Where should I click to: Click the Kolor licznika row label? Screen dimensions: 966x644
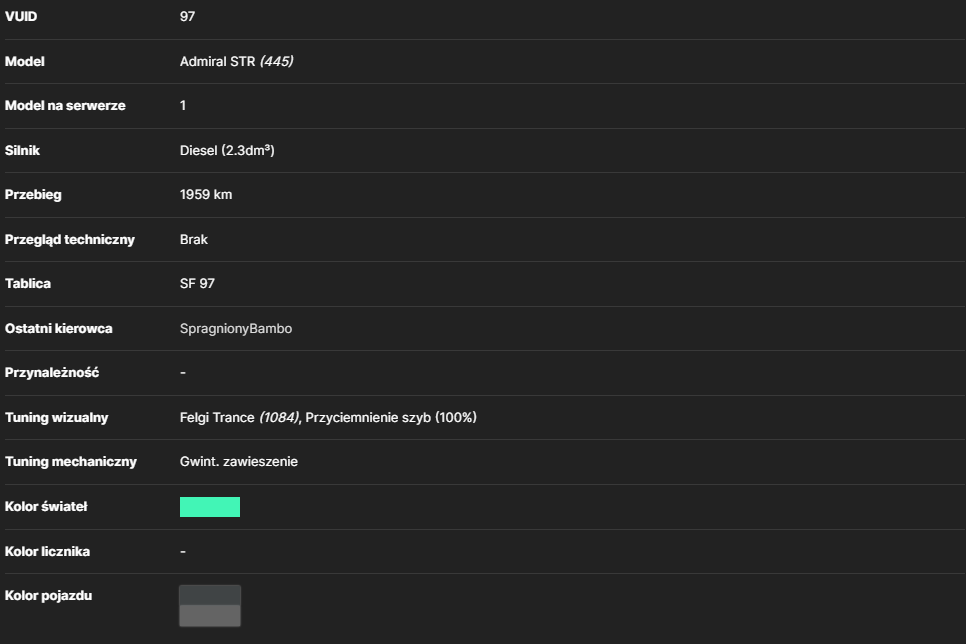(x=47, y=552)
